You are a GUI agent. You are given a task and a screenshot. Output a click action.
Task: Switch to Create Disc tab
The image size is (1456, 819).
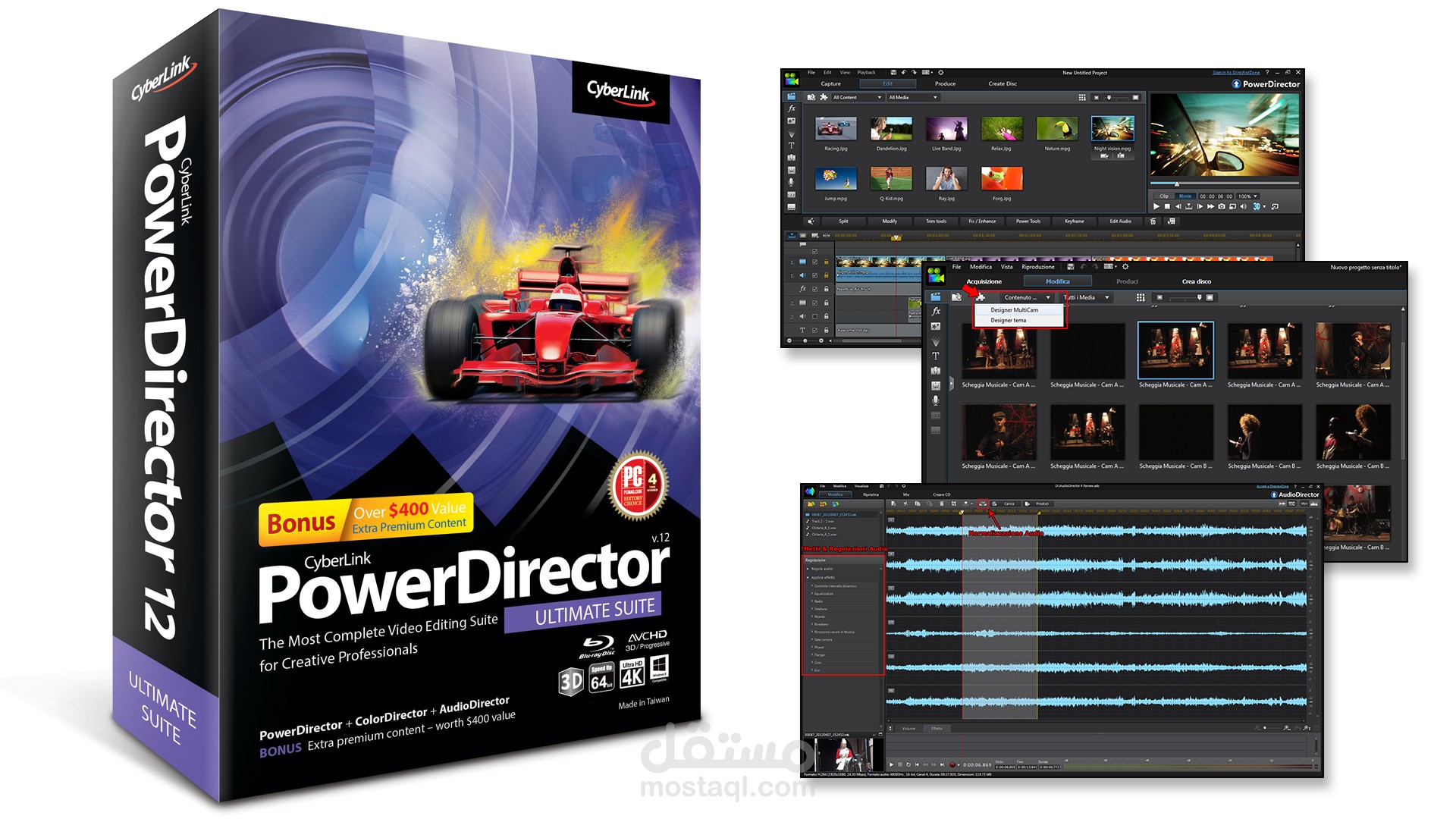pos(1003,83)
